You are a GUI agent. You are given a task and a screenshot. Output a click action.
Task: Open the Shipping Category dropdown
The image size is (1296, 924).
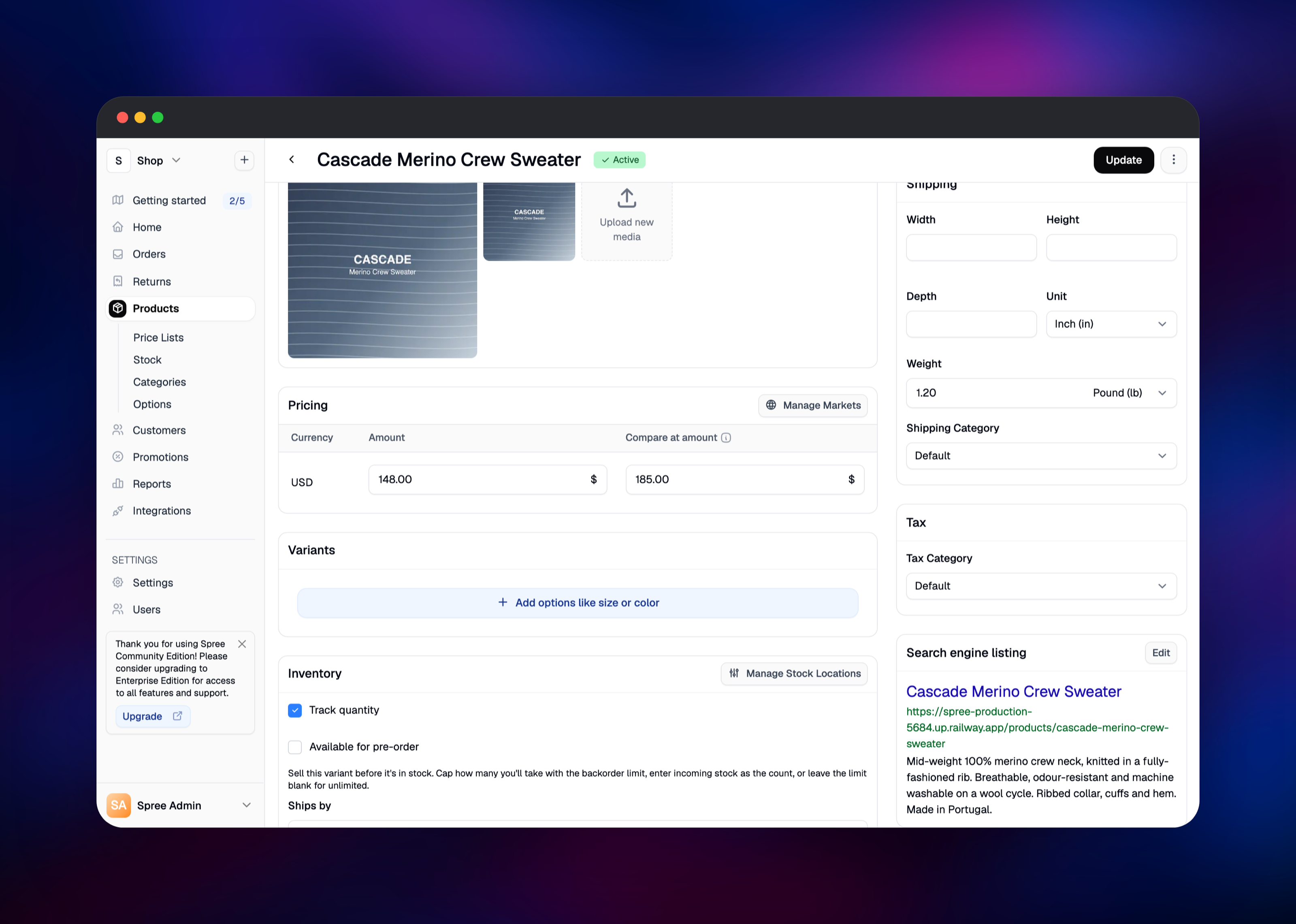(1041, 456)
